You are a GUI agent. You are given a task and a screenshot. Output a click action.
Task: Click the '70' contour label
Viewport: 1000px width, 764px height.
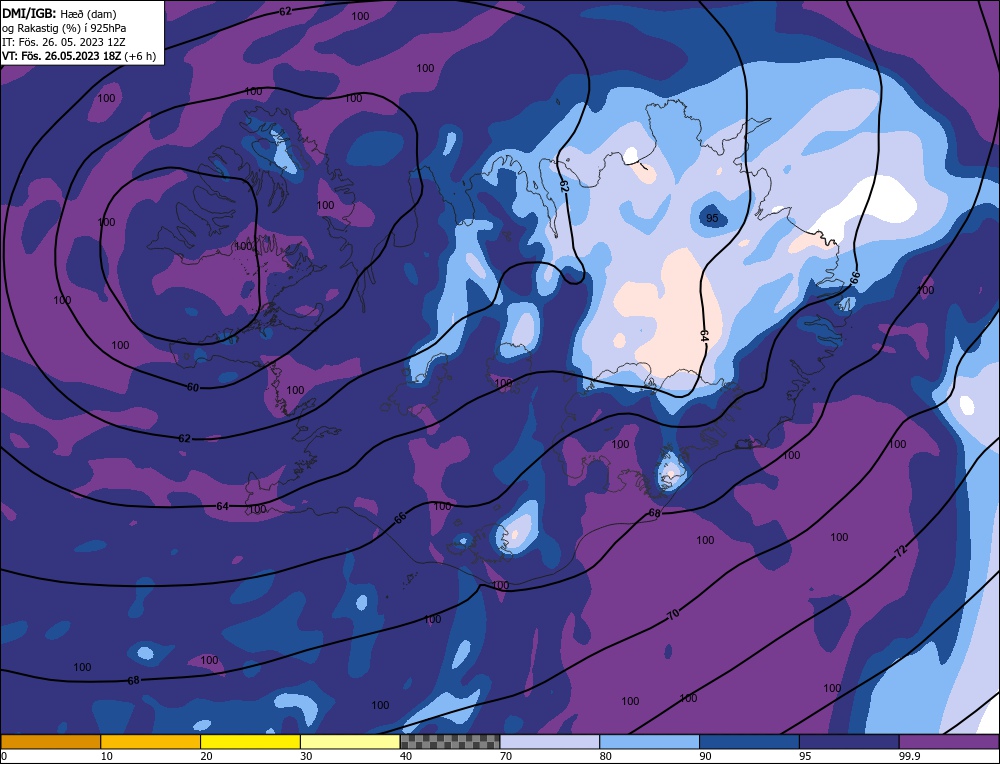click(x=673, y=615)
